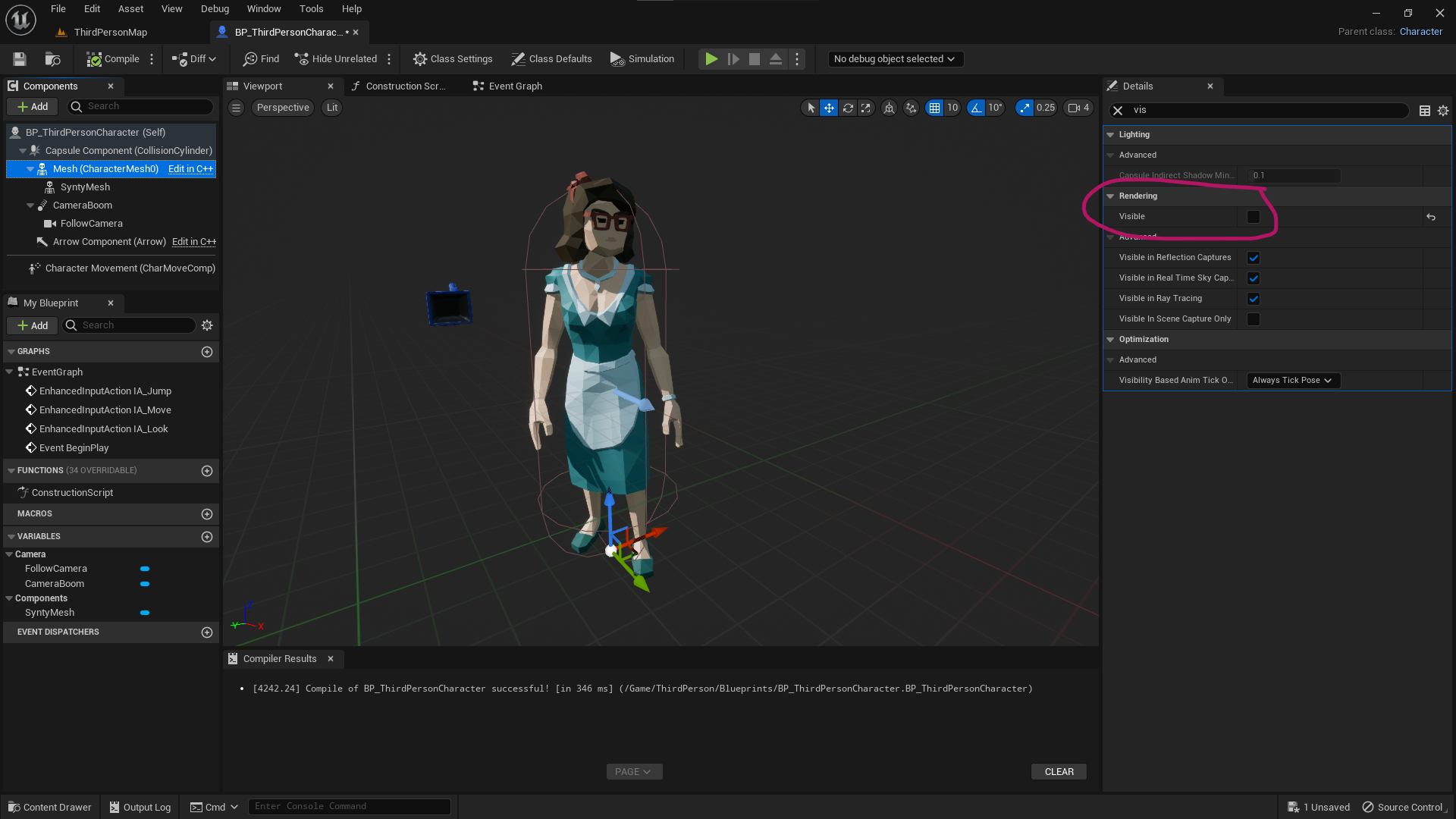Select the translate gizmo tool icon
1456x819 pixels.
pos(830,108)
